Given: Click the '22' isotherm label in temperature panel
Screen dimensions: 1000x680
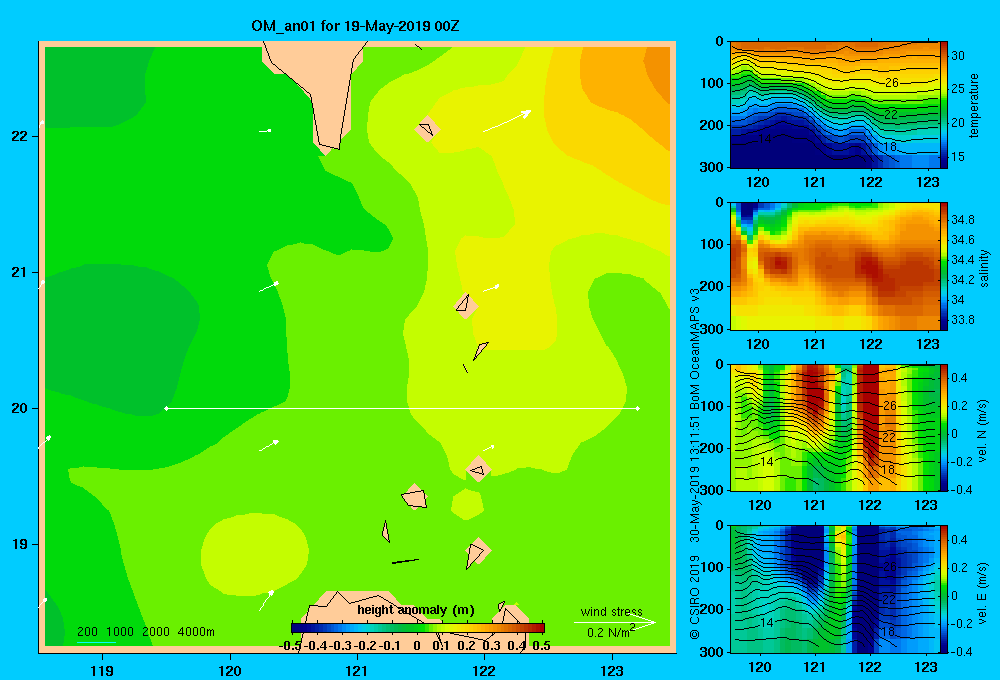Looking at the screenshot, I should pyautogui.click(x=891, y=115).
